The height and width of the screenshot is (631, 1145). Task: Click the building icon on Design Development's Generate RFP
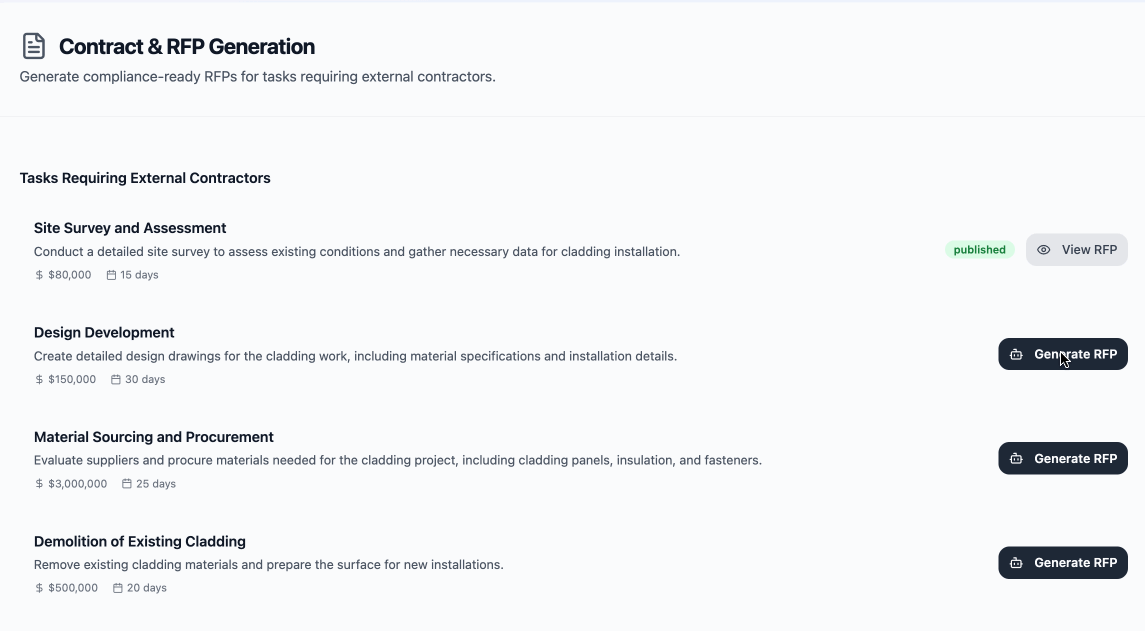click(x=1016, y=354)
